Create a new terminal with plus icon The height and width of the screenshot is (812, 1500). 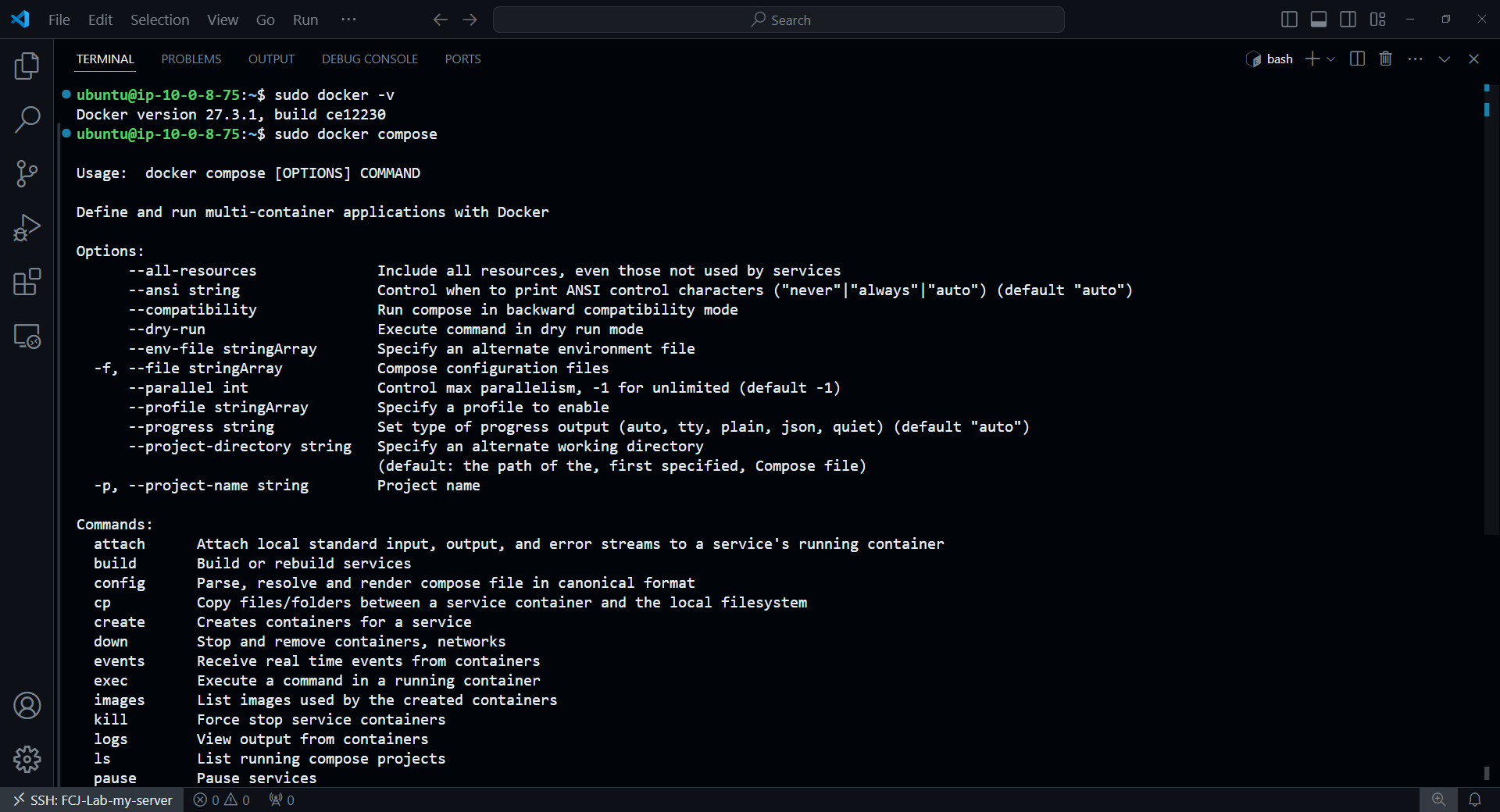1312,59
